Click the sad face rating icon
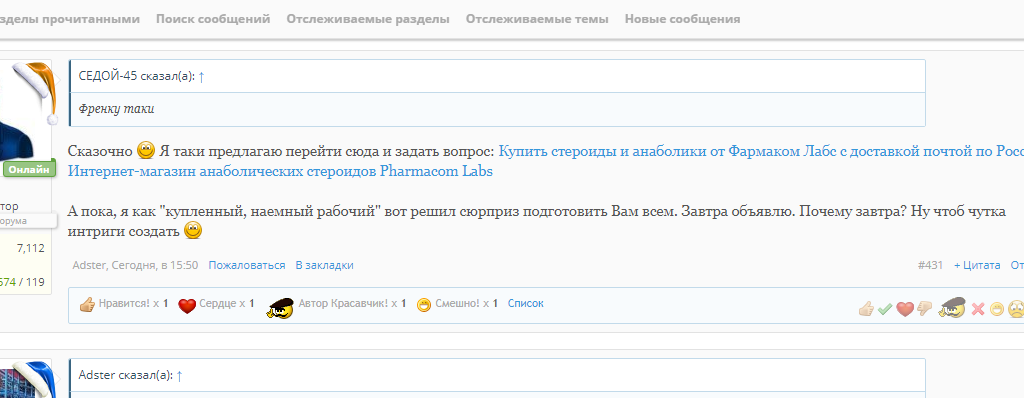1024x398 pixels. coord(1016,308)
